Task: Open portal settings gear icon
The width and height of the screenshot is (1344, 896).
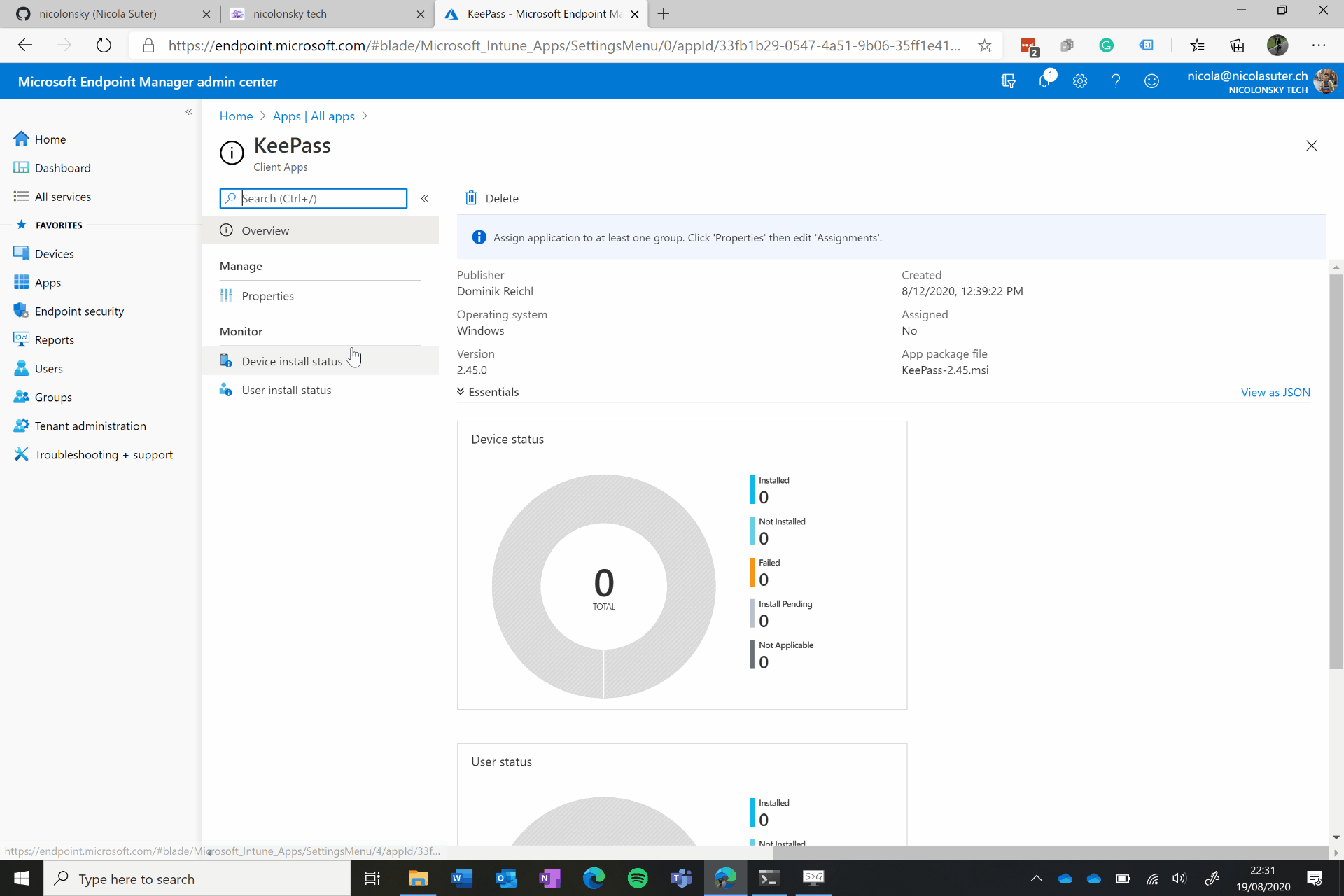Action: pyautogui.click(x=1080, y=81)
